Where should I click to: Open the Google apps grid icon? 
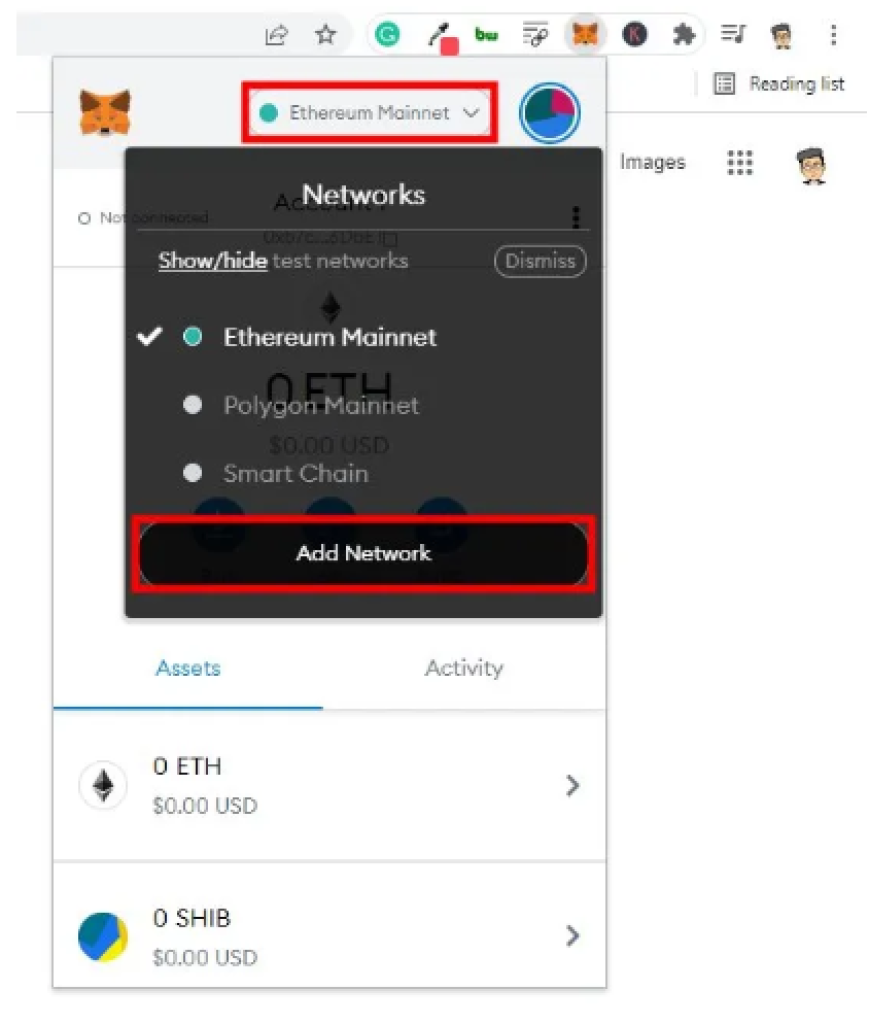740,162
